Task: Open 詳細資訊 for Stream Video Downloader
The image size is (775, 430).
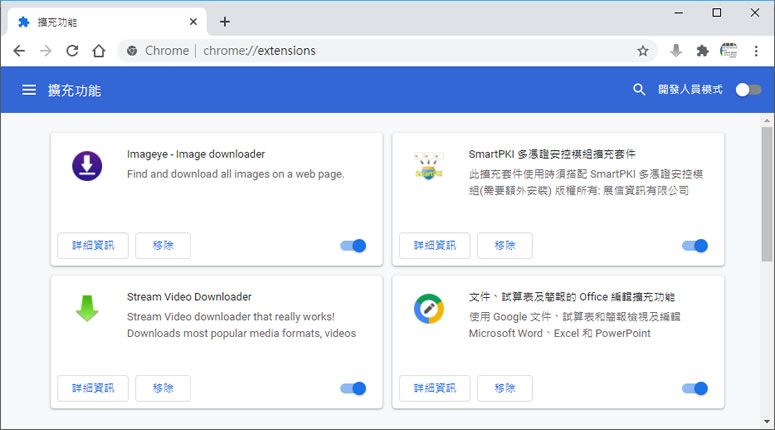Action: coord(93,388)
